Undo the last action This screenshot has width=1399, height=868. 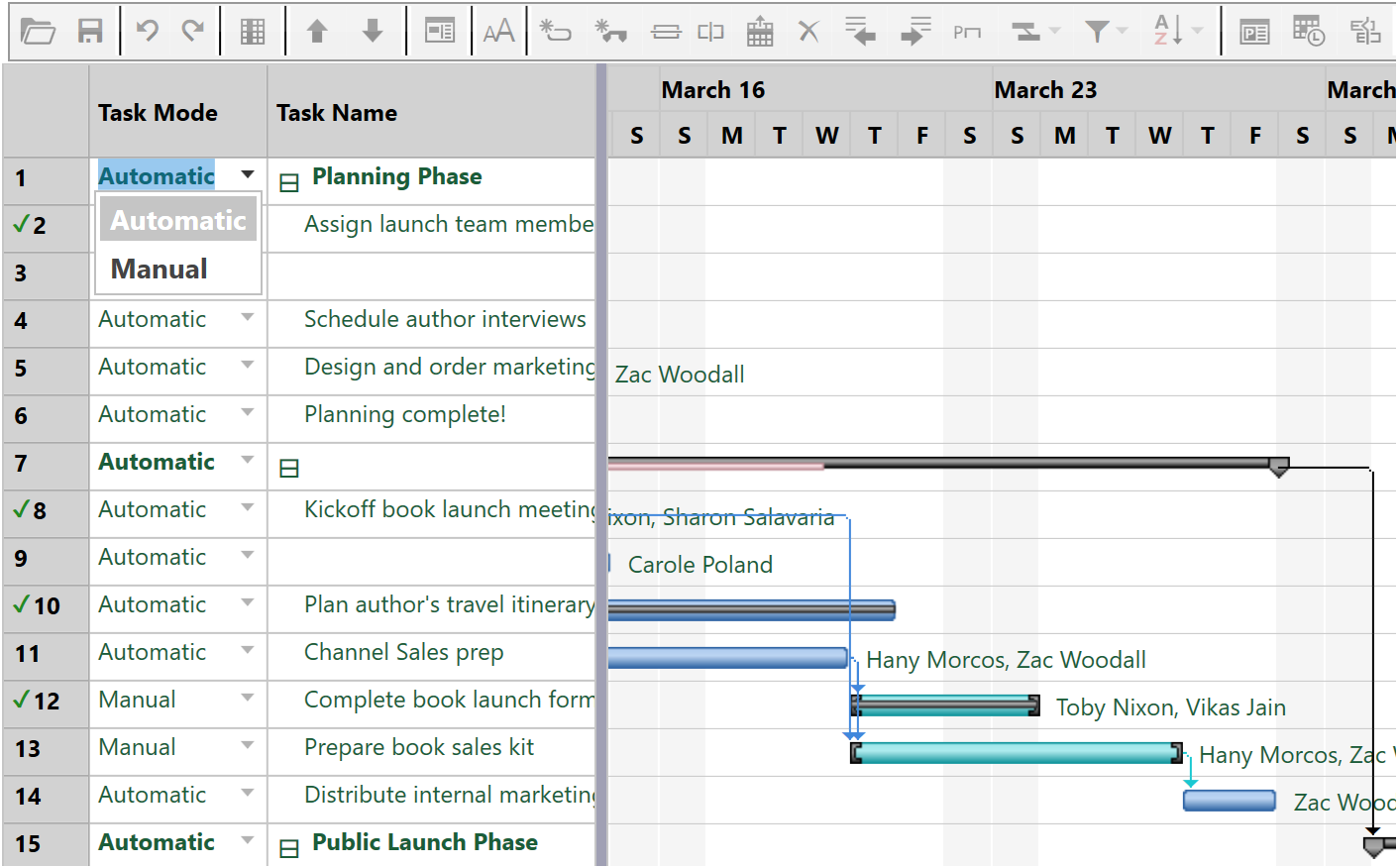(x=148, y=31)
